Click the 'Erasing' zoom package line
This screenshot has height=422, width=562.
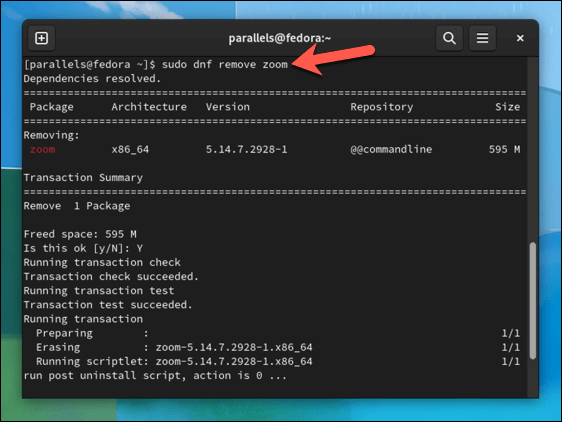point(174,347)
